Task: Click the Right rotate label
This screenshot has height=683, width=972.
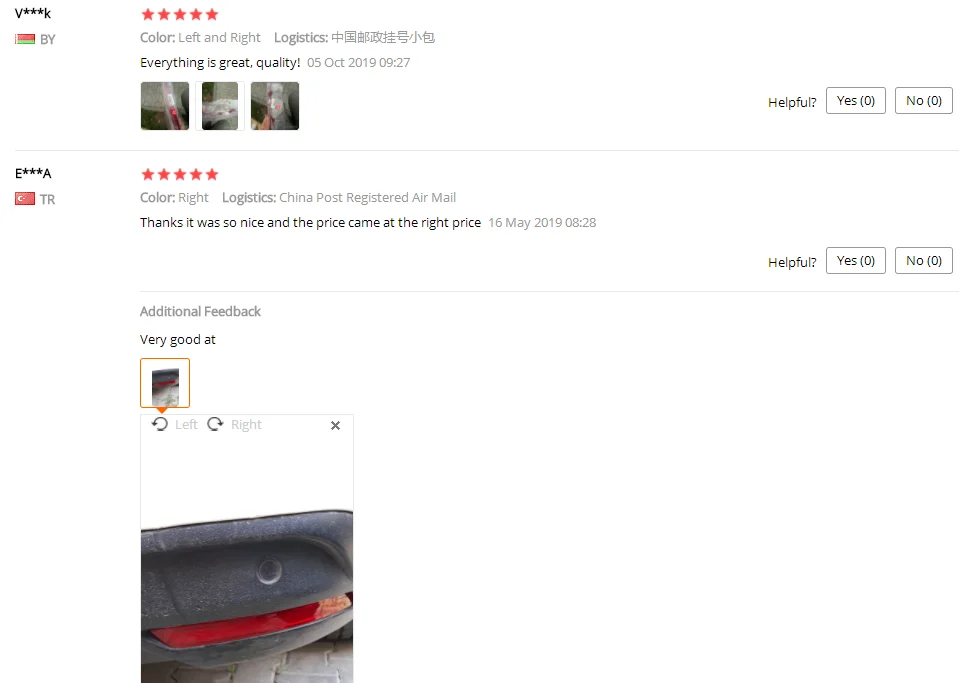Action: (x=246, y=425)
